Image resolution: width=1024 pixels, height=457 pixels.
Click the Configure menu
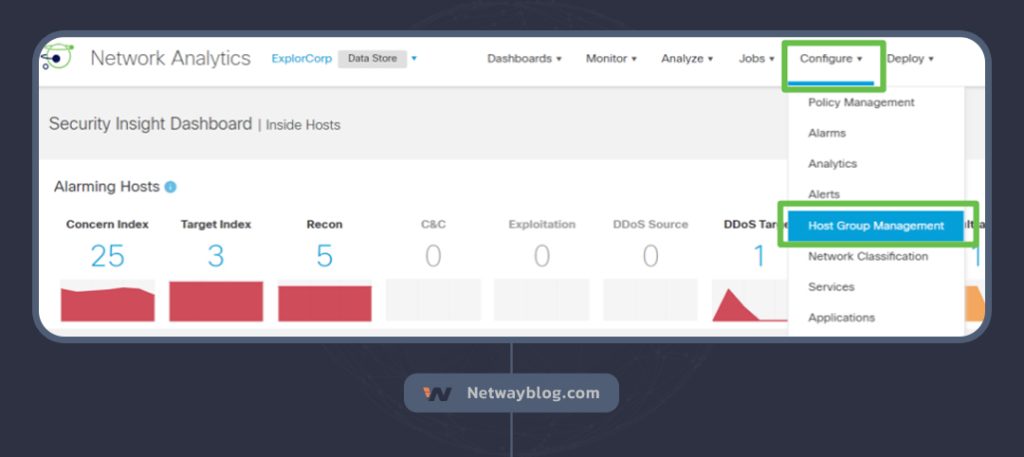830,59
